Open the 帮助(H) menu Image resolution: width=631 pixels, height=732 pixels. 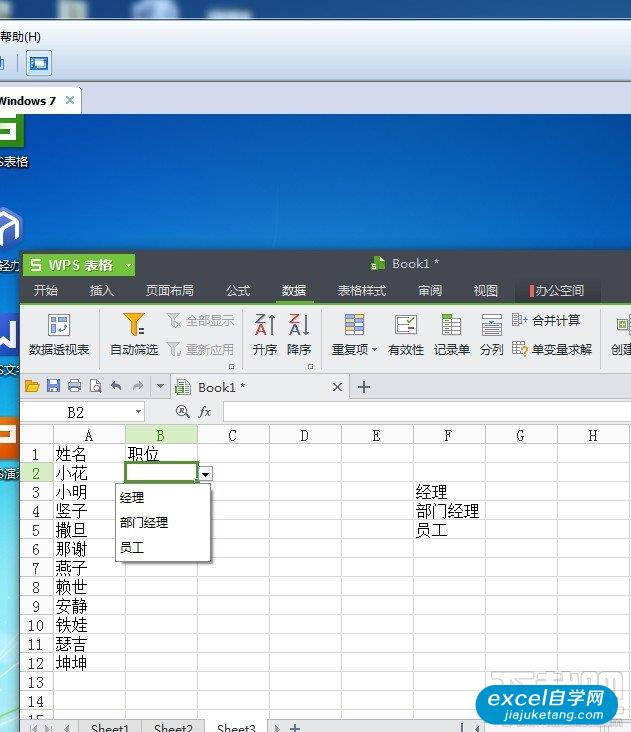pyautogui.click(x=21, y=36)
